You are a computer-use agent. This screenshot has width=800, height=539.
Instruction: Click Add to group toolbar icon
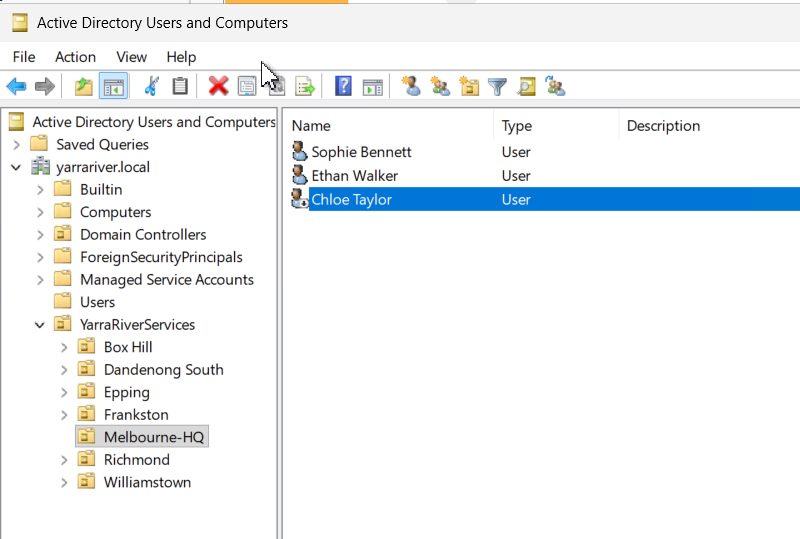(x=555, y=86)
